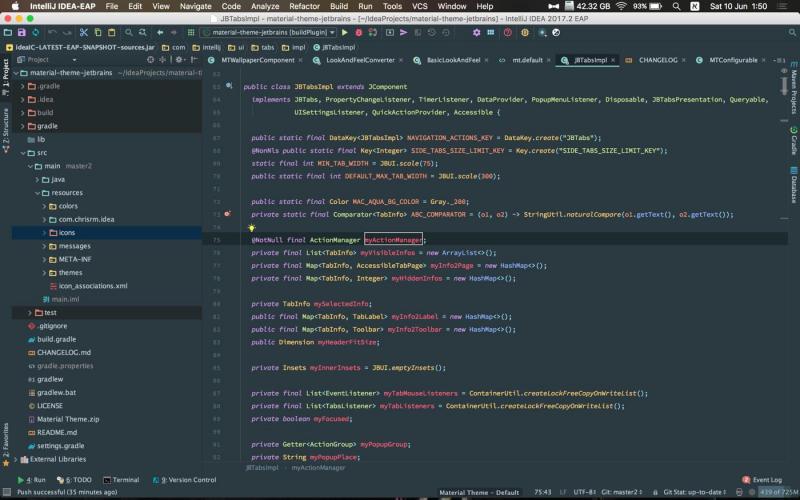Screen dimensions: 800x500
Task: Open the Analyze menu
Action: [x=265, y=6]
